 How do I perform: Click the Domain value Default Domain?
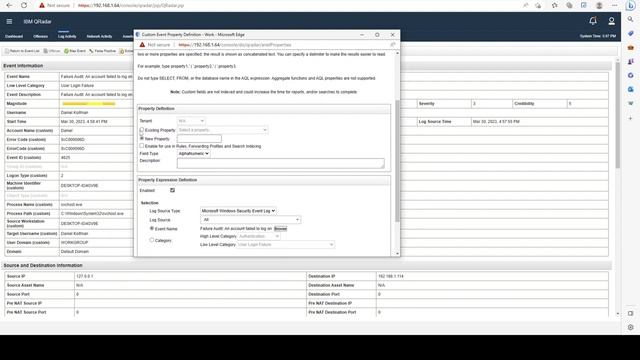pyautogui.click(x=75, y=251)
